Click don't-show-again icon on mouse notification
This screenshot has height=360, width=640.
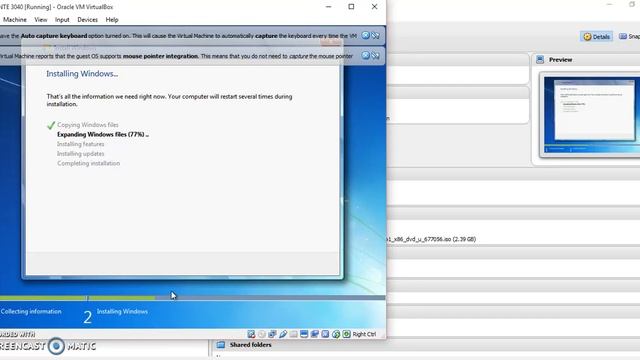[376, 55]
